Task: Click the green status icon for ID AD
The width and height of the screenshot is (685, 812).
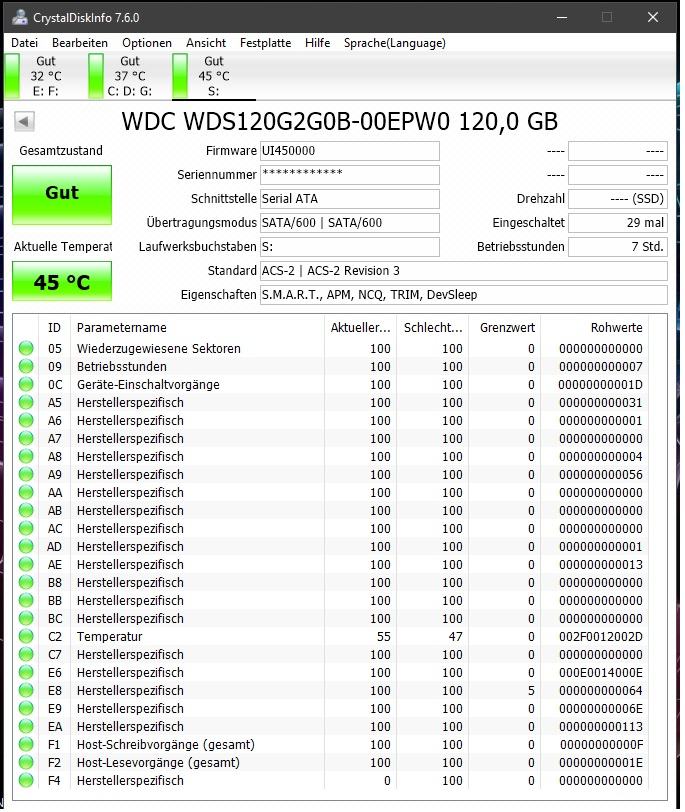Action: coord(26,546)
